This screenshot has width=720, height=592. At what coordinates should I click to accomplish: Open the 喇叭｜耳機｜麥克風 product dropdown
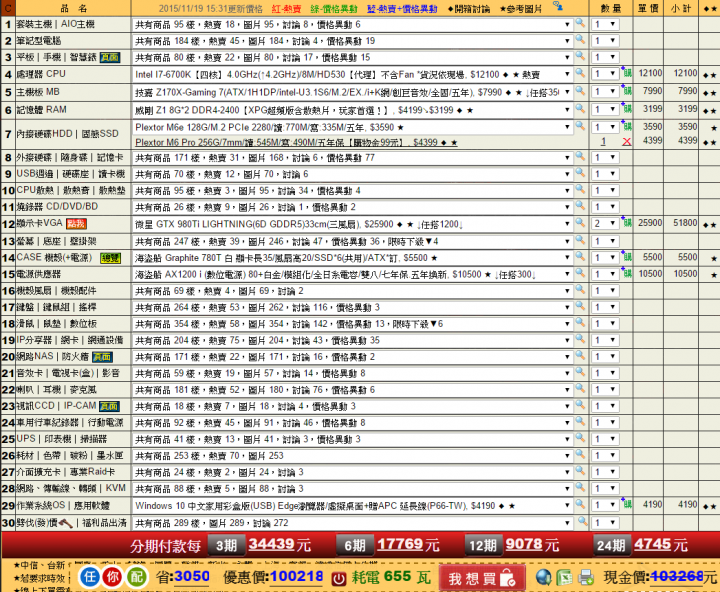[353, 390]
